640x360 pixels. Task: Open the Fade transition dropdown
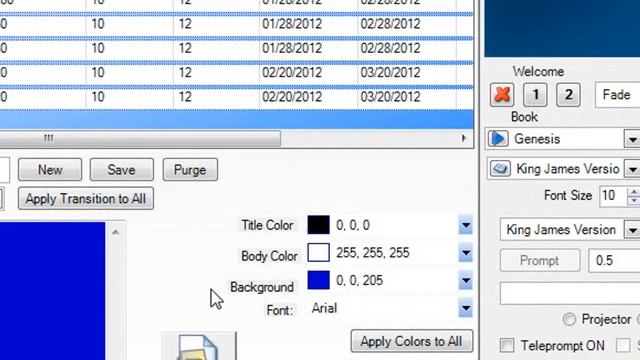[618, 95]
